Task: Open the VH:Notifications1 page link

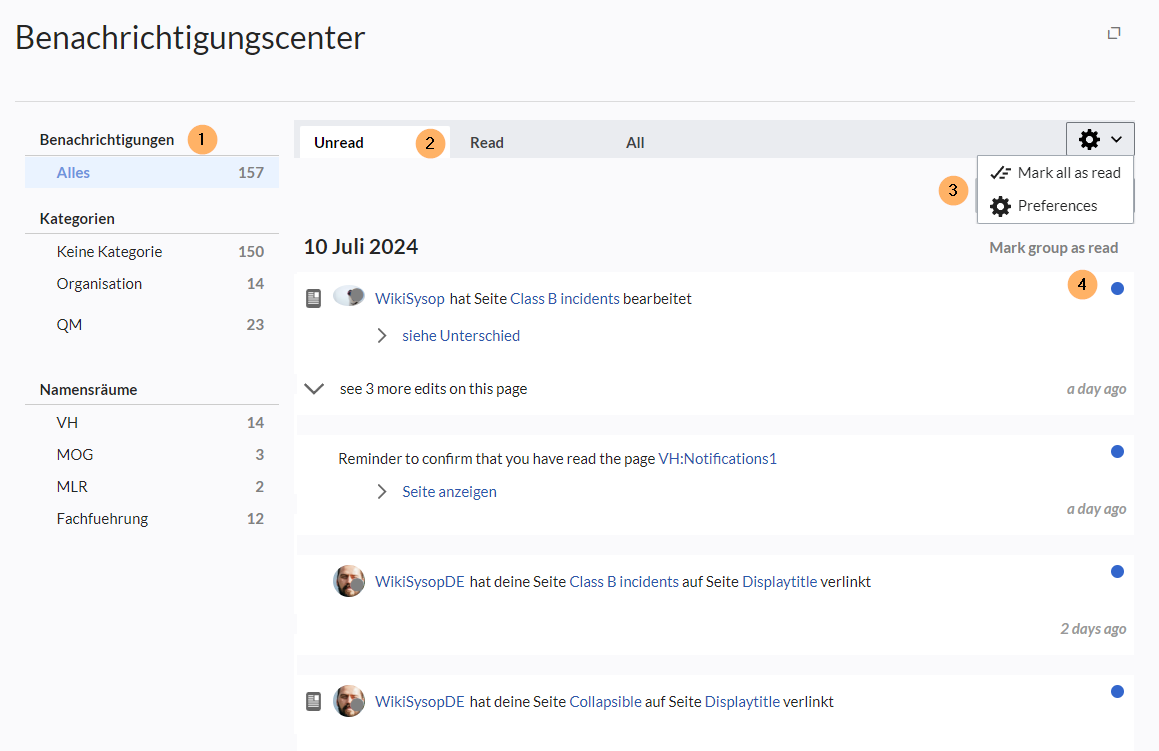Action: coord(717,459)
